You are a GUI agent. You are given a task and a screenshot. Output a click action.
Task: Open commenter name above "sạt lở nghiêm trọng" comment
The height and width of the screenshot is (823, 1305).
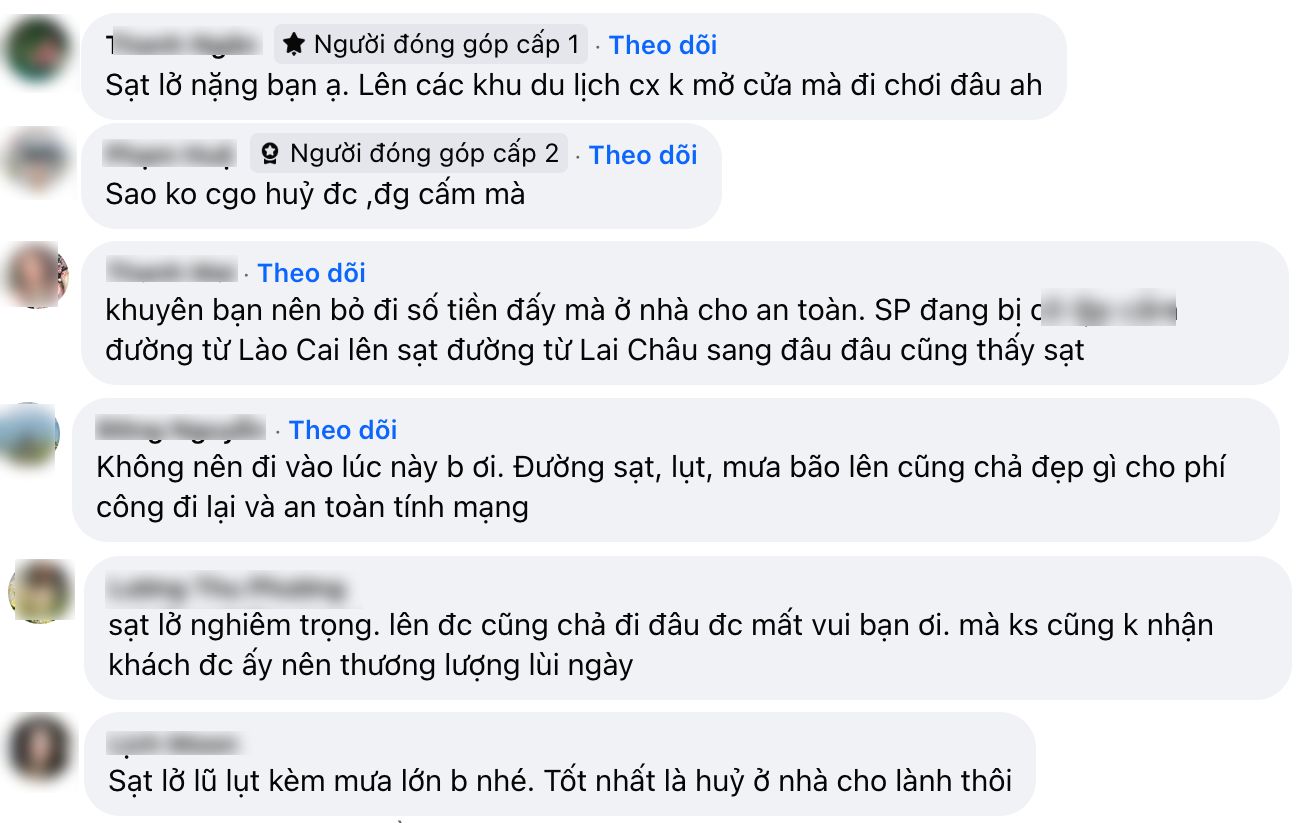point(224,588)
